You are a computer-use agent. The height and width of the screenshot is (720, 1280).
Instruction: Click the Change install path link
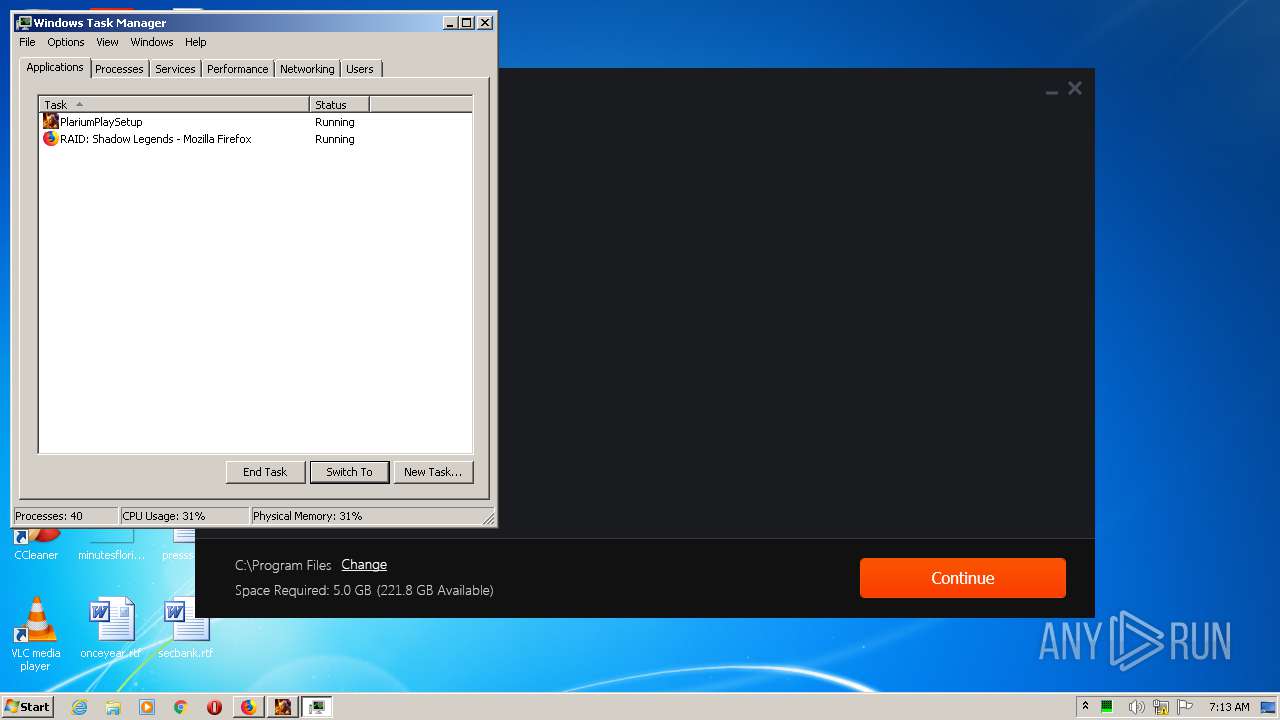(364, 565)
